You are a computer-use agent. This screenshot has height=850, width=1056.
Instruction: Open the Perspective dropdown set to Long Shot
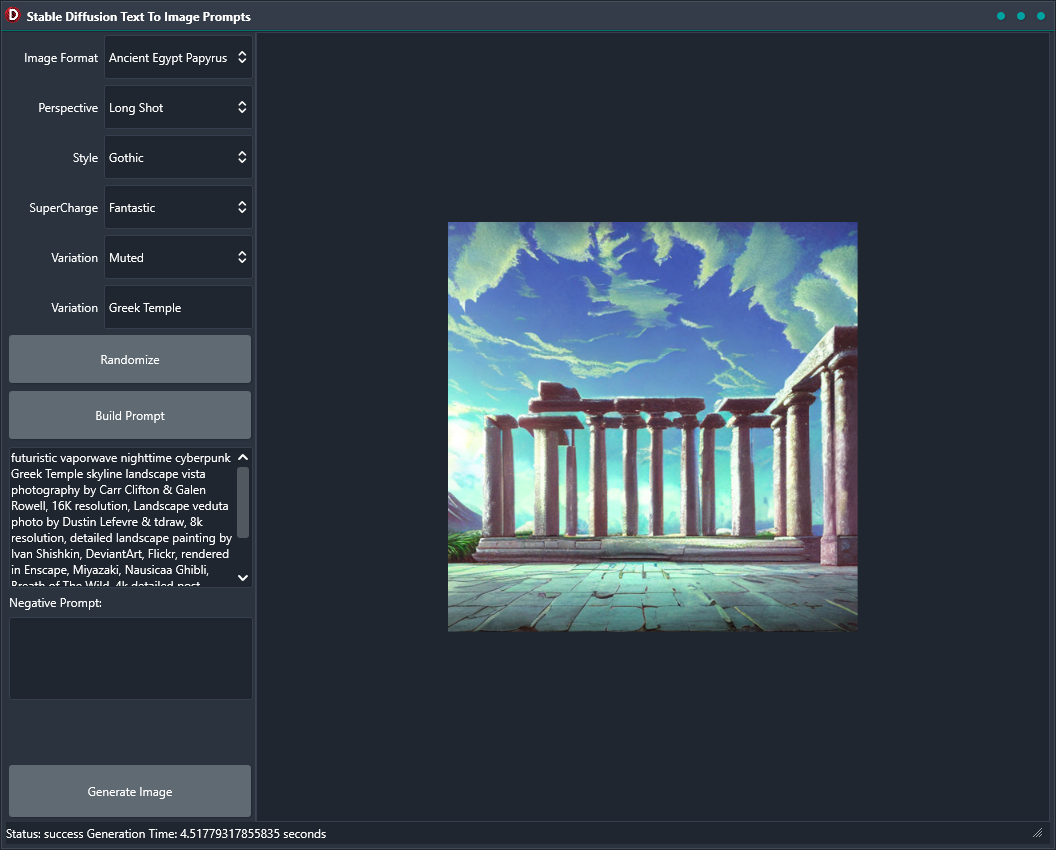(x=170, y=107)
